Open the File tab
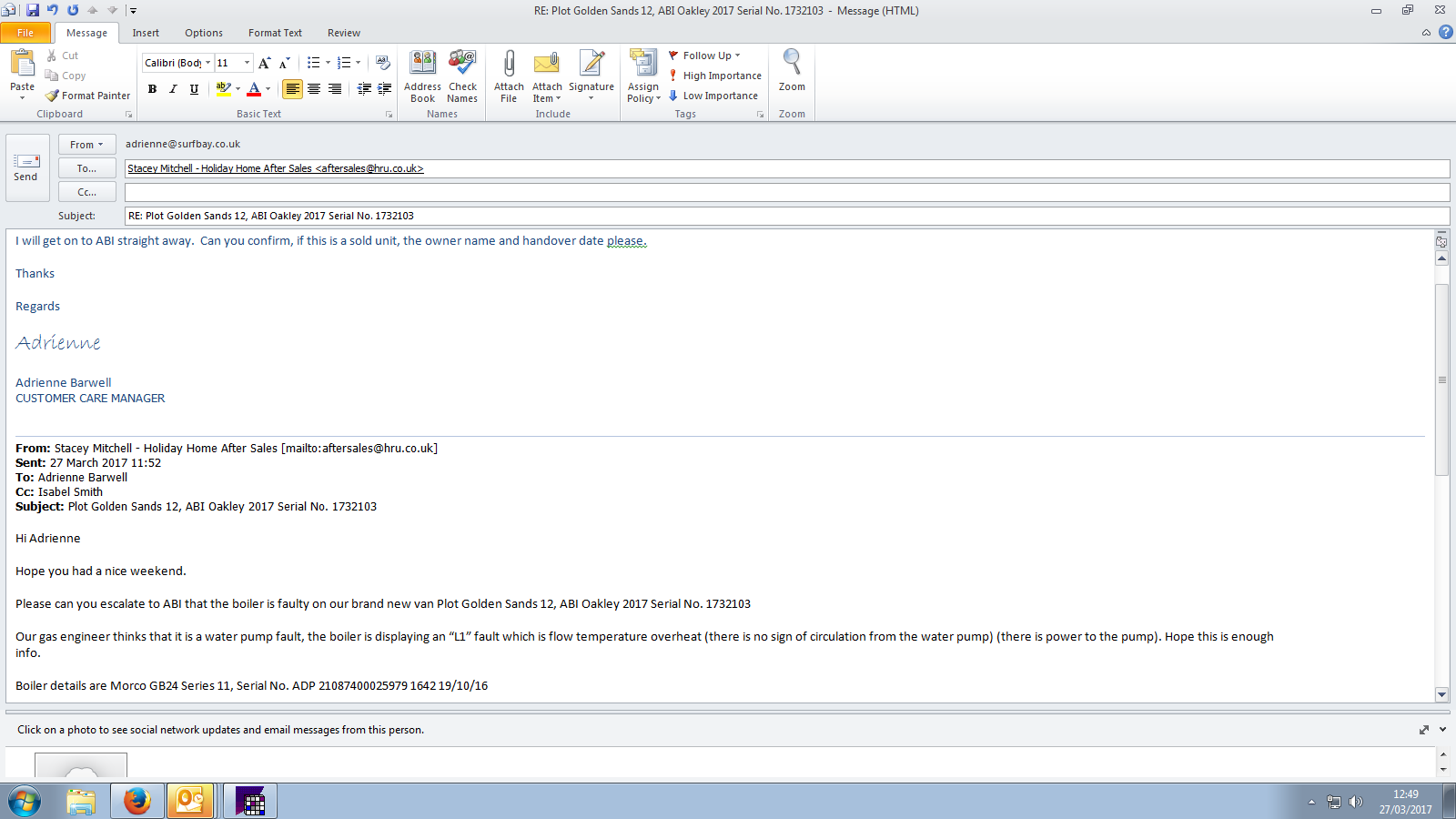This screenshot has width=1456, height=819. (25, 33)
